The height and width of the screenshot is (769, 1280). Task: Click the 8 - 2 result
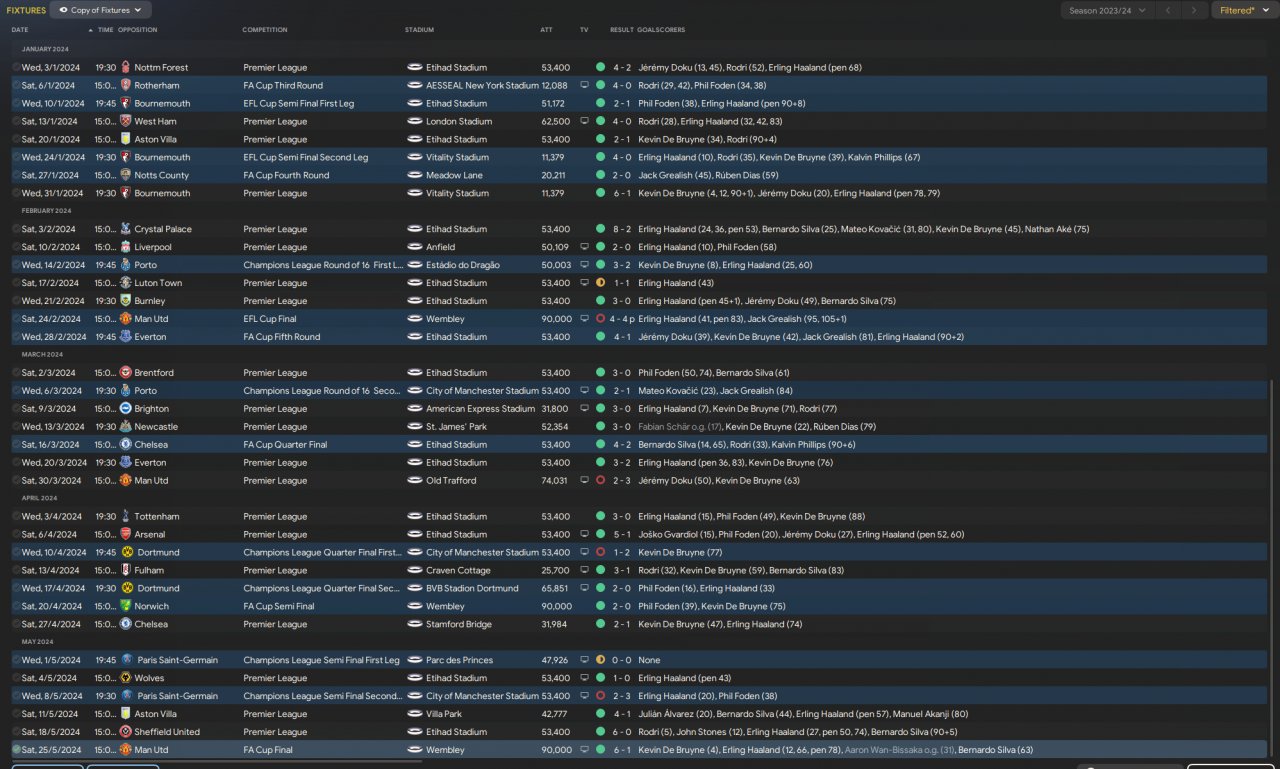pos(621,229)
